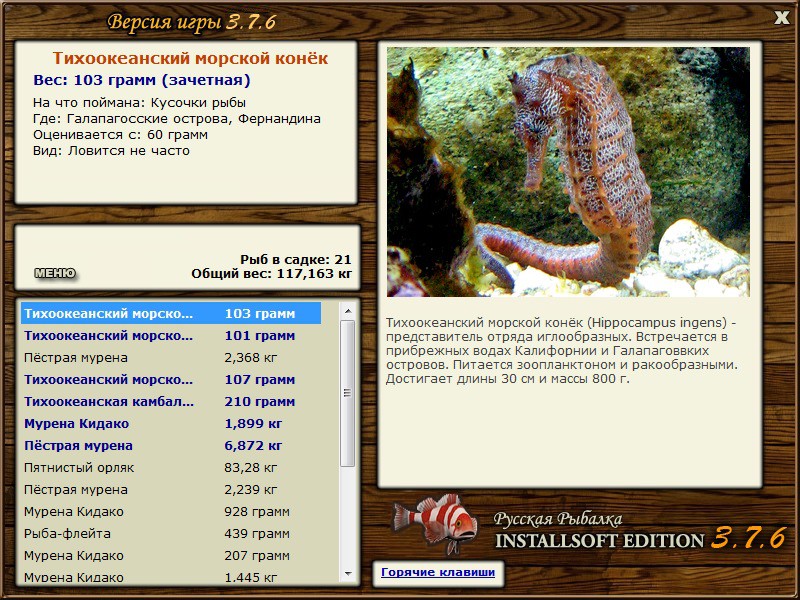Select Пёстрая мурена 6,872 кг row

(171, 445)
